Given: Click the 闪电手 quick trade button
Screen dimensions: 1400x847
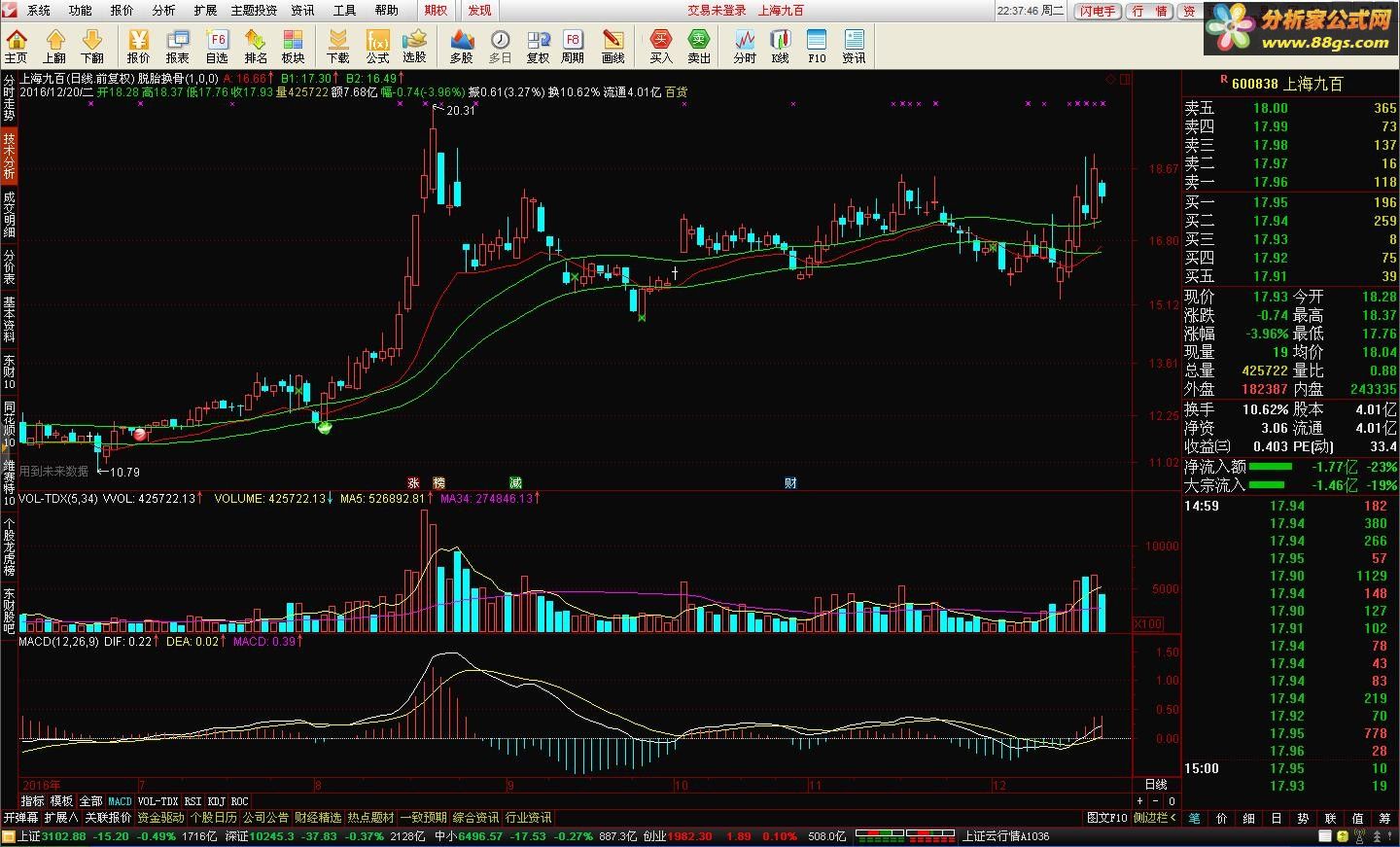Looking at the screenshot, I should (1098, 11).
